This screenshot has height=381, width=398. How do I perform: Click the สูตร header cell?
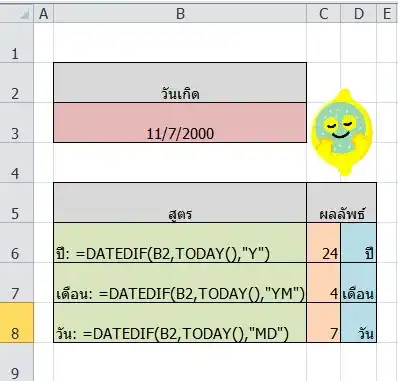[x=180, y=203]
